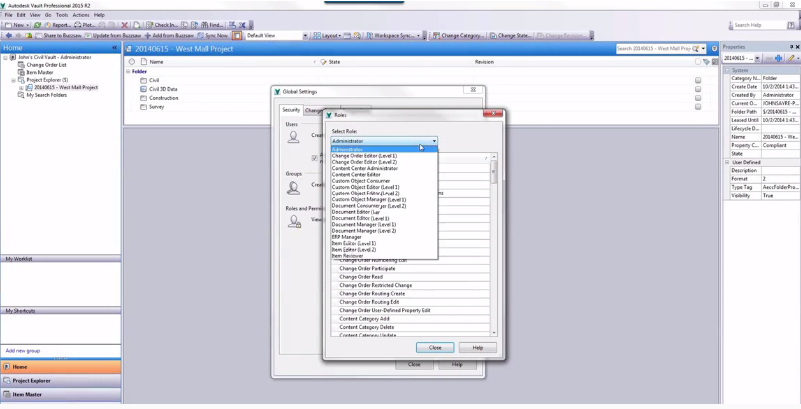801x409 pixels.
Task: Launch the Plot tool
Action: tap(85, 25)
